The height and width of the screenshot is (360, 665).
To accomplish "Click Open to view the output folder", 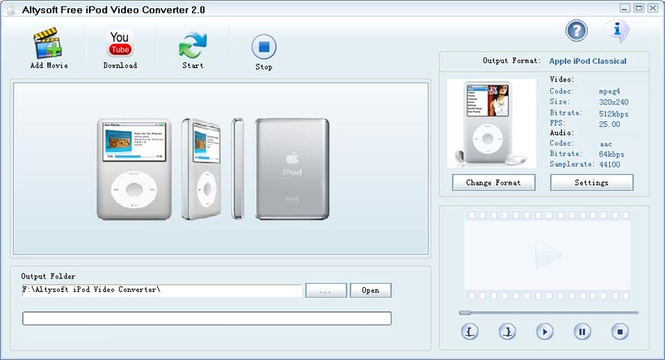I will point(370,290).
